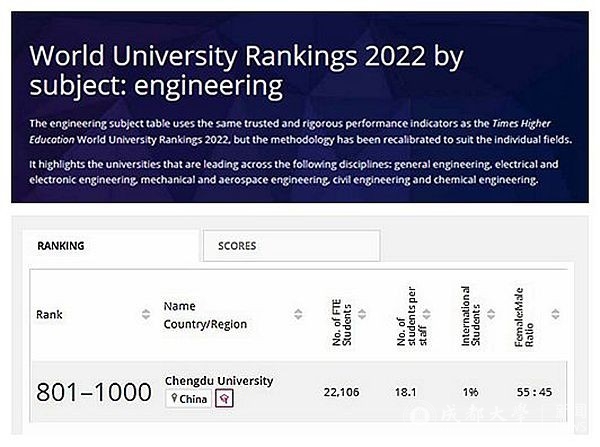
Task: Click the Name header label
Action: click(179, 306)
